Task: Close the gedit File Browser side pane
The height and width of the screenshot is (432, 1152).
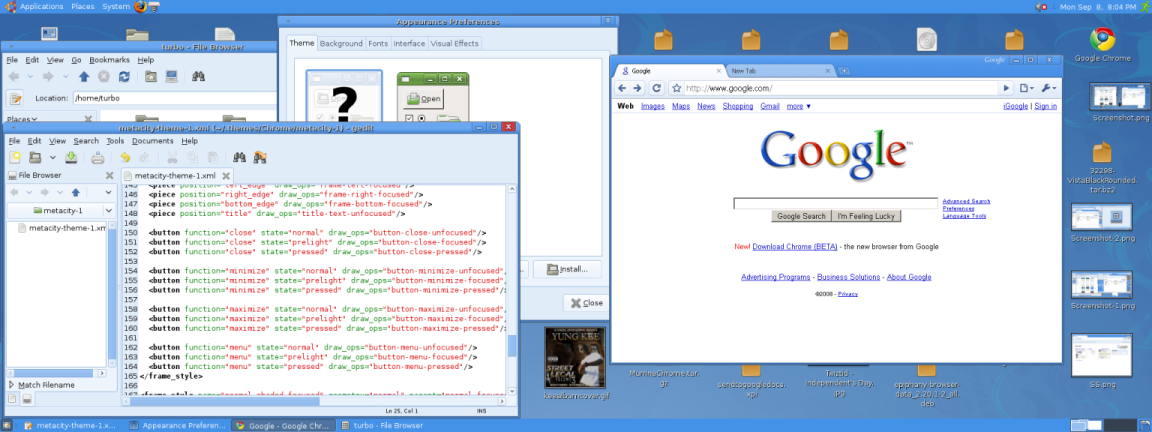Action: click(109, 176)
